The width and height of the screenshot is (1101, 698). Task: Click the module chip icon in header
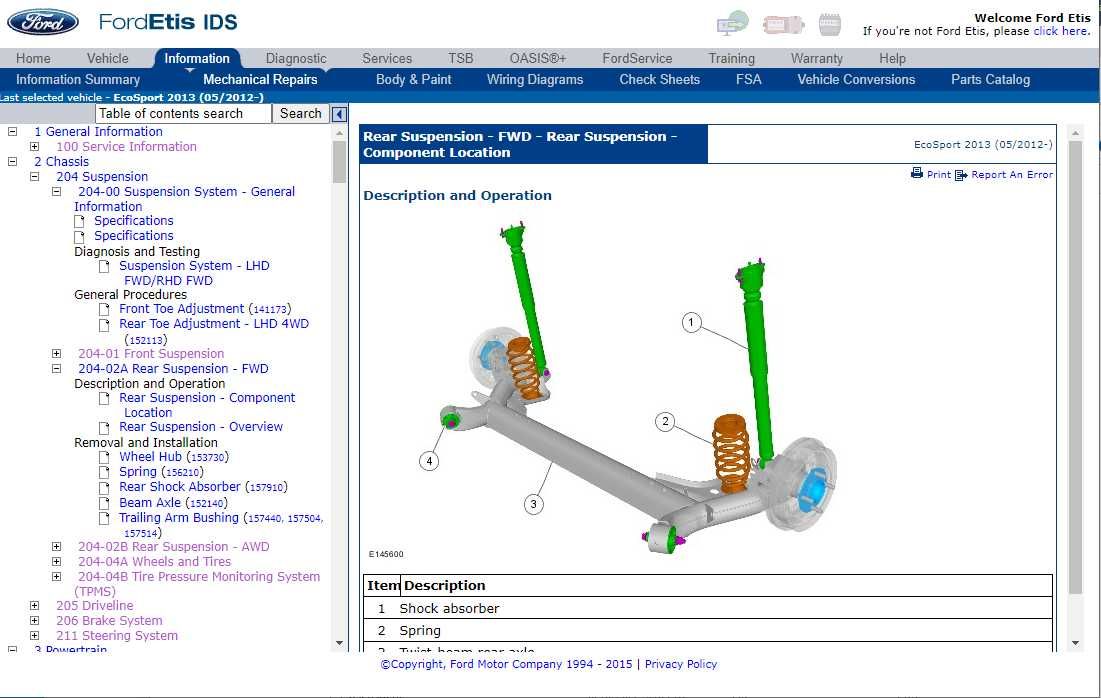tap(829, 24)
